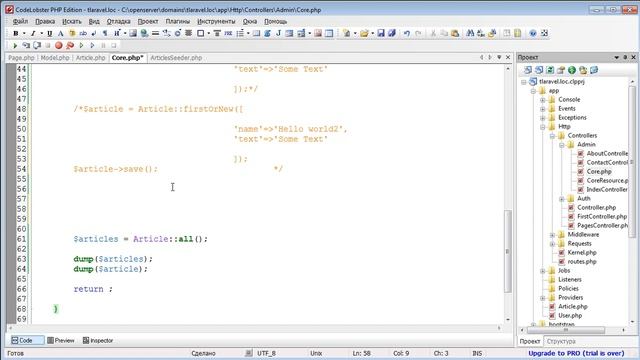The image size is (640, 360).
Task: Toggle auto-hide pin on Project panel
Action: tap(625, 58)
